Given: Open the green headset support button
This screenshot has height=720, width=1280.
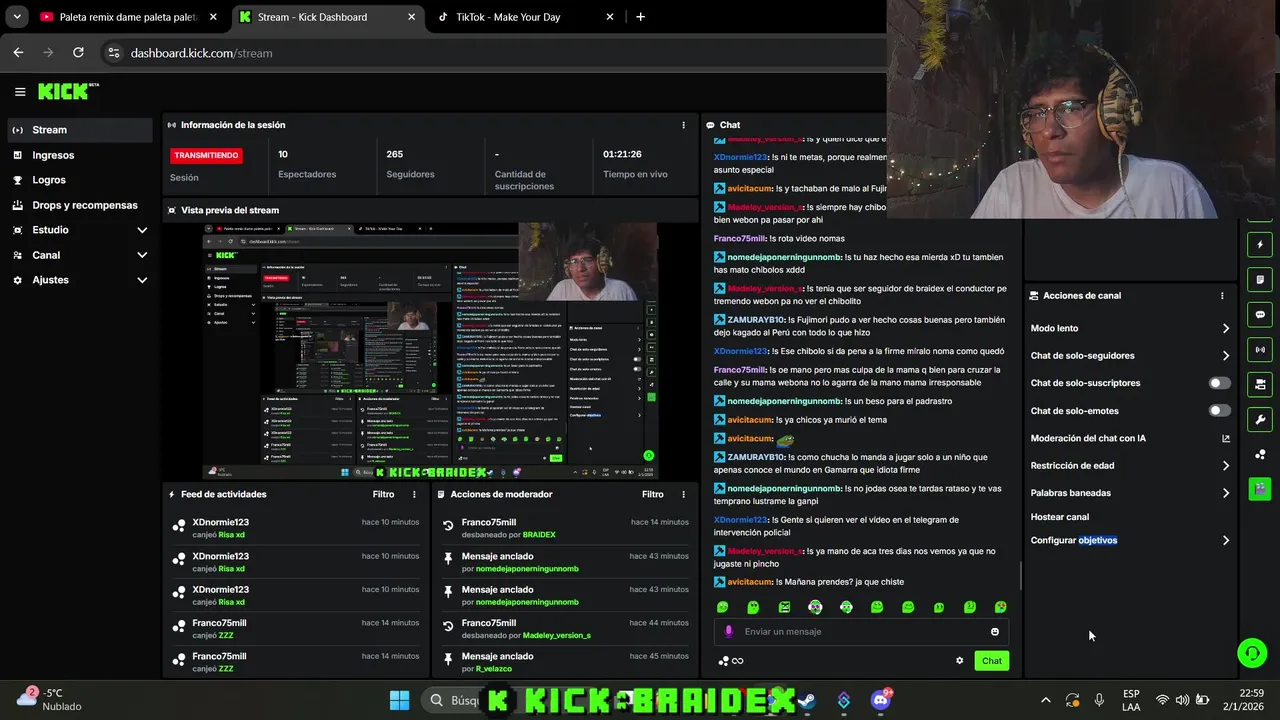Looking at the screenshot, I should click(x=1251, y=653).
